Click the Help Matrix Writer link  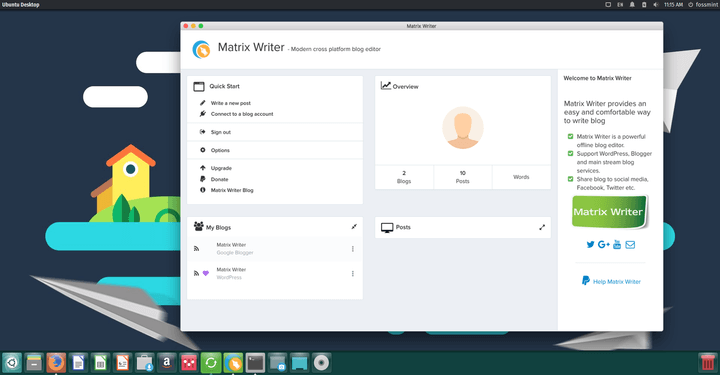pyautogui.click(x=617, y=282)
